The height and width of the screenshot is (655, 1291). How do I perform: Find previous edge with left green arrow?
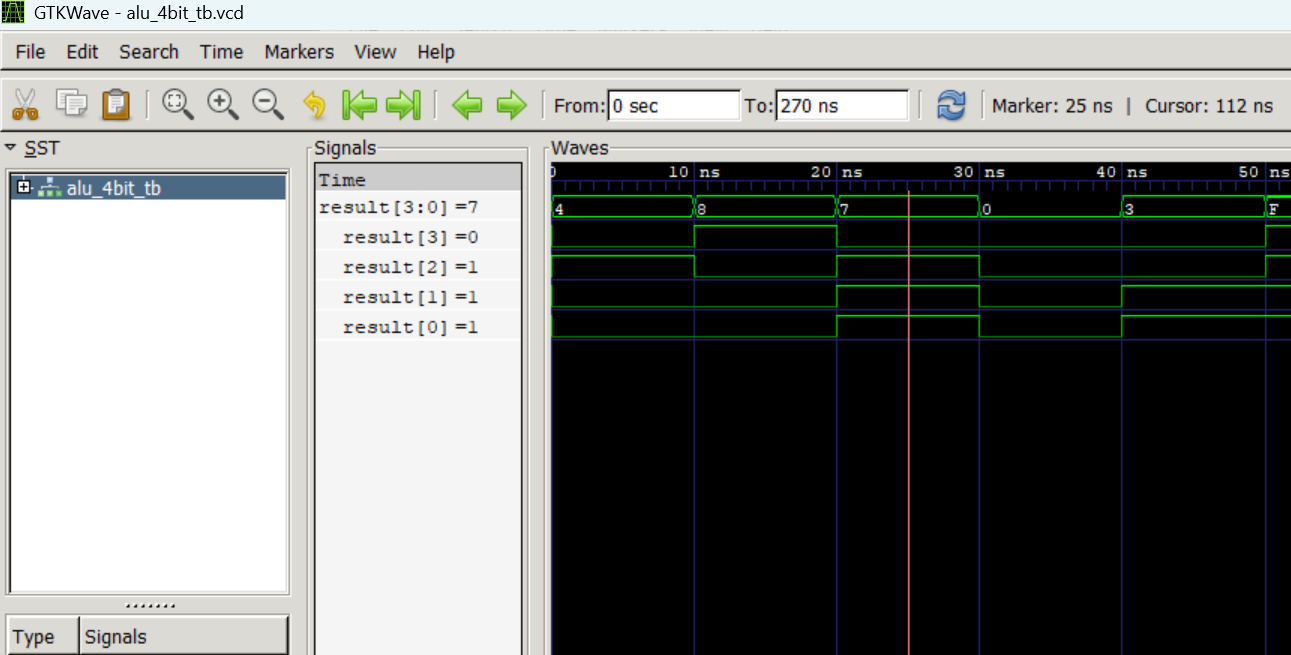tap(467, 104)
